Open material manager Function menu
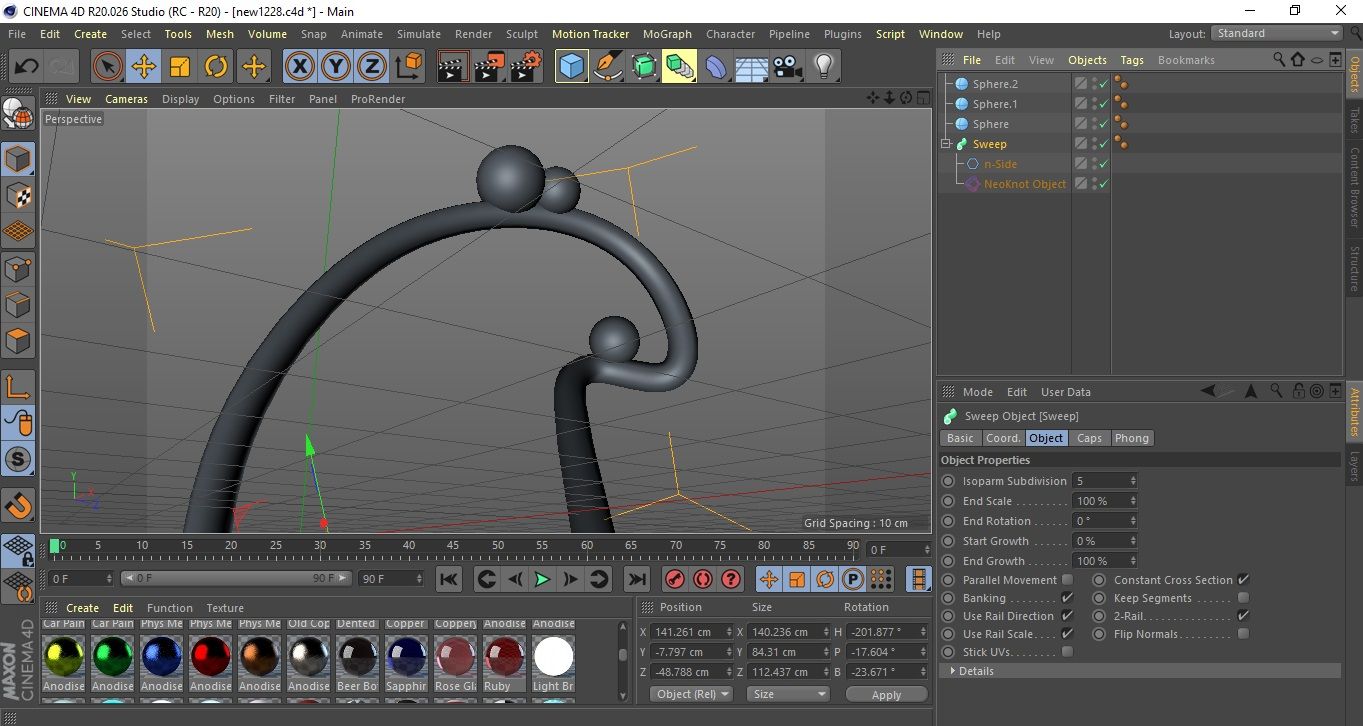The height and width of the screenshot is (726, 1363). 170,608
